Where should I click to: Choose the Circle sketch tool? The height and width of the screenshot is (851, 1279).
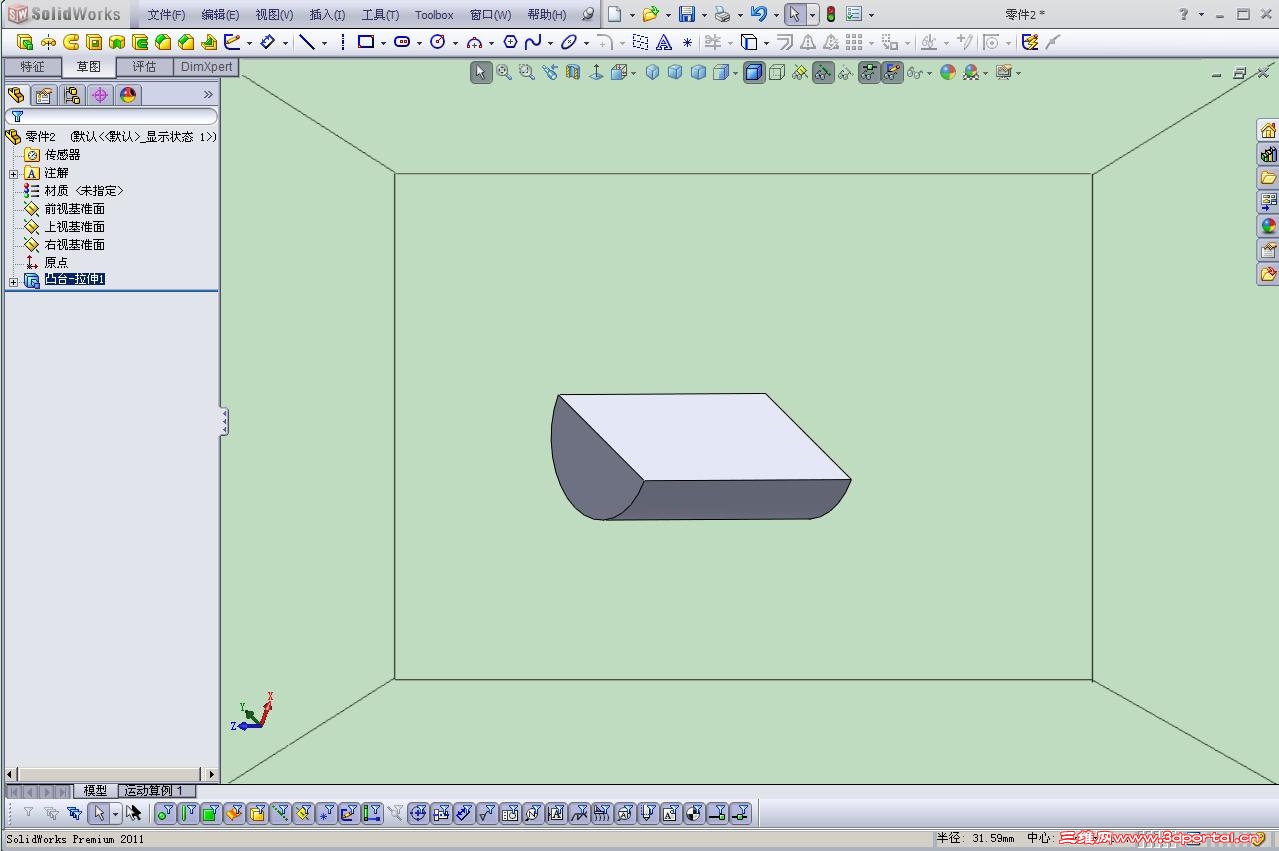click(437, 42)
